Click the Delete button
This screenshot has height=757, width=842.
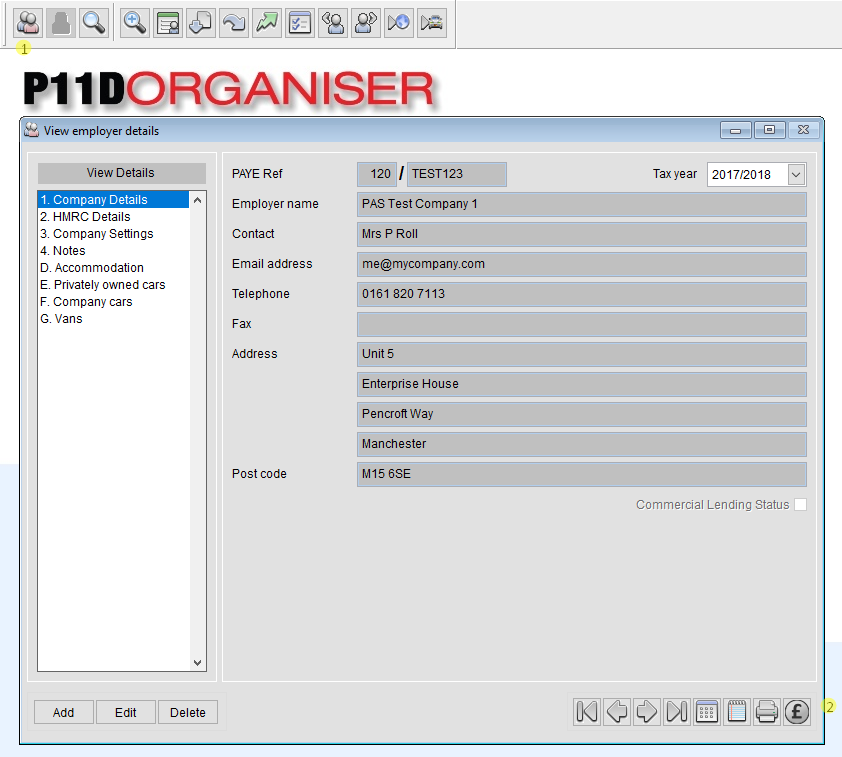click(188, 712)
